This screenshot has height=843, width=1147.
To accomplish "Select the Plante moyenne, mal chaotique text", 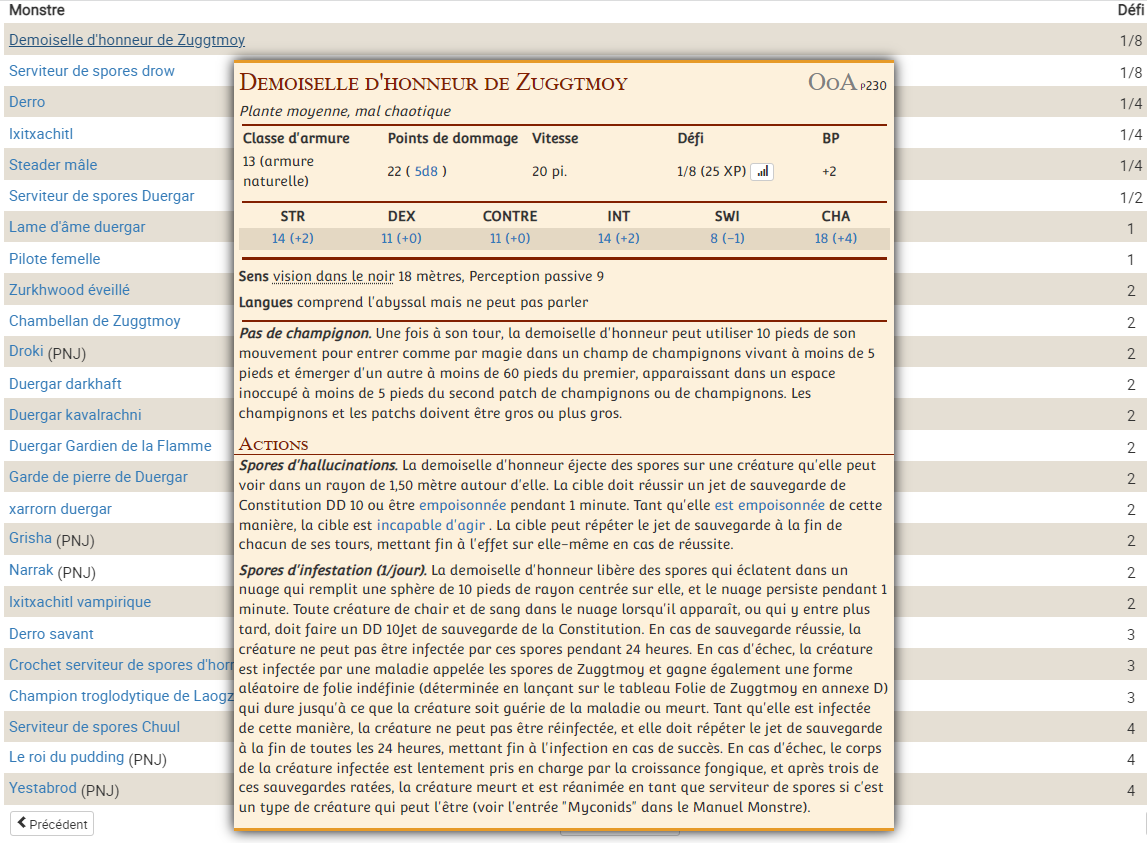I will click(345, 112).
